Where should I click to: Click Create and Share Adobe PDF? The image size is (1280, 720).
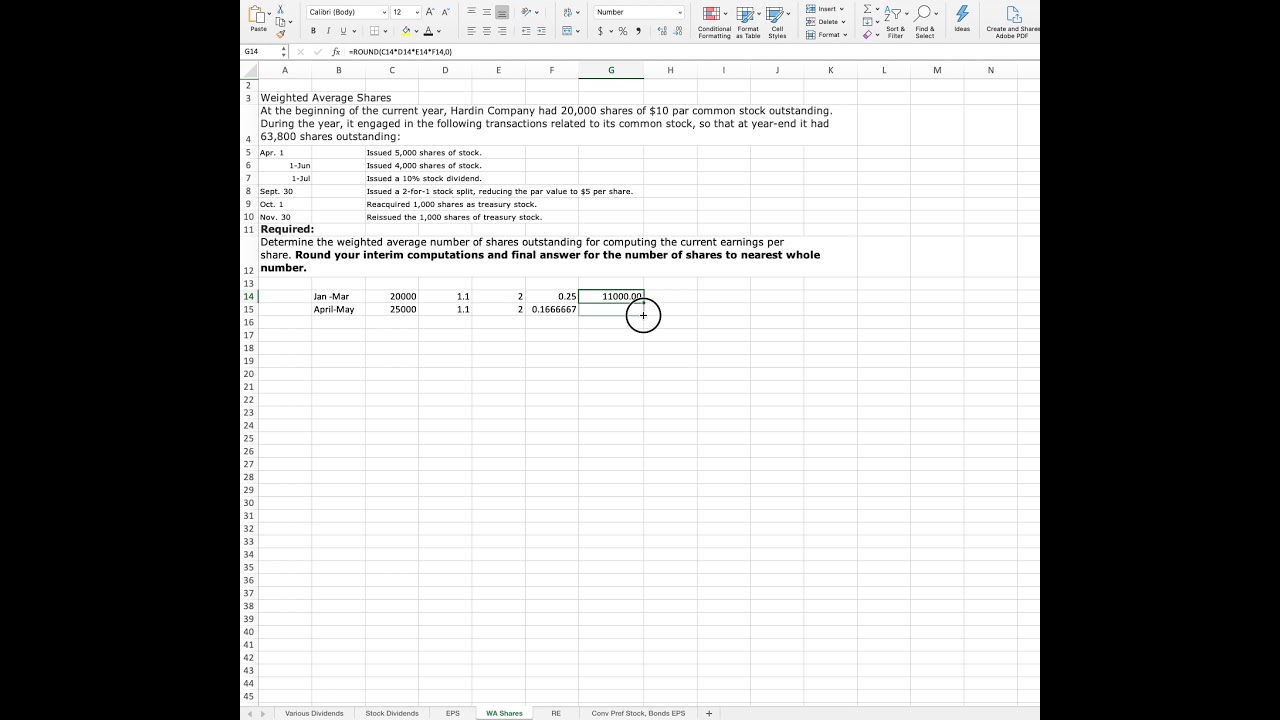point(1013,22)
